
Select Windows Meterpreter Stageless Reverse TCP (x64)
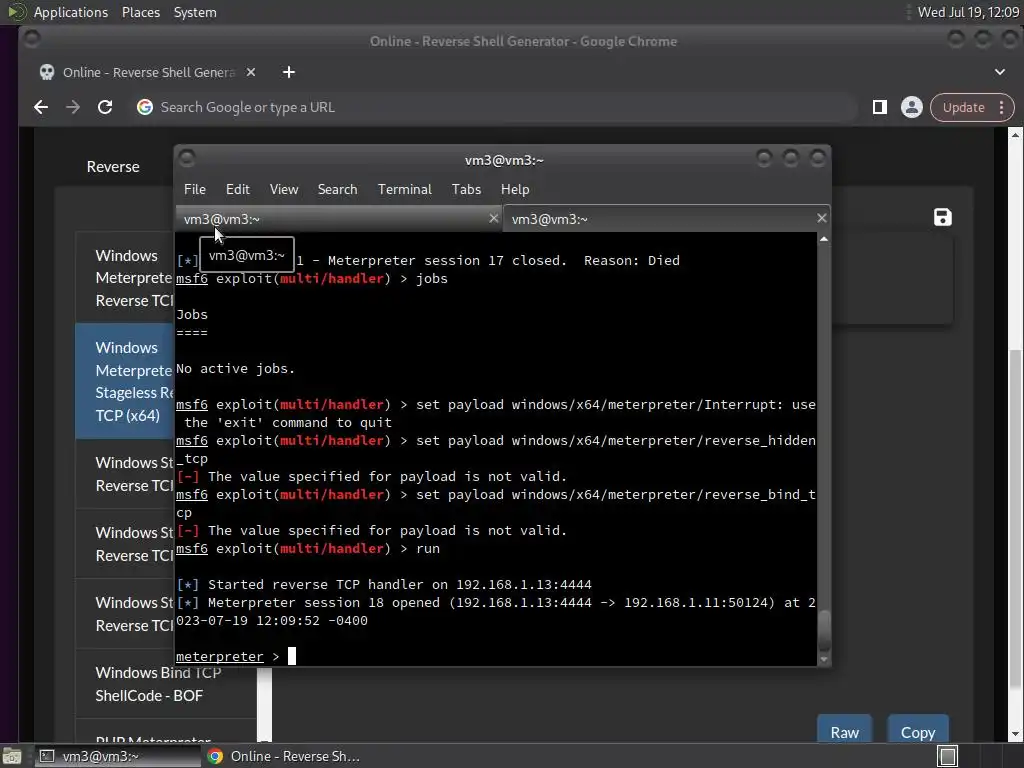pos(125,381)
